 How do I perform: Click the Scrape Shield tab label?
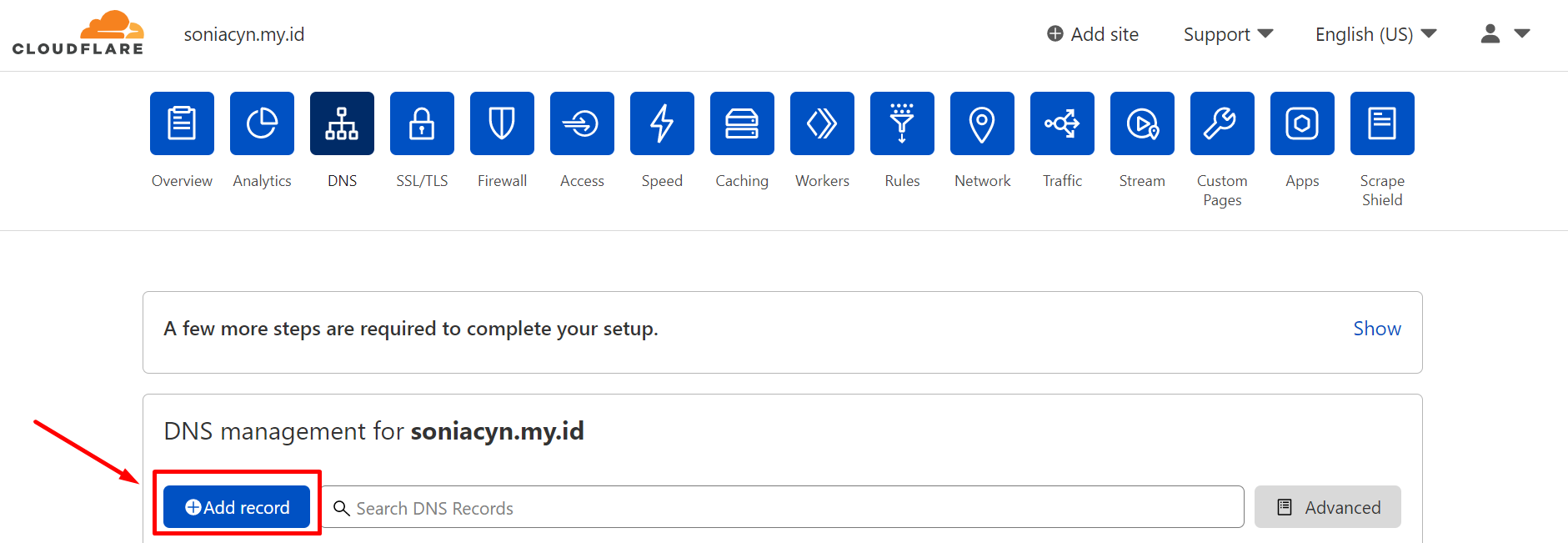point(1382,190)
